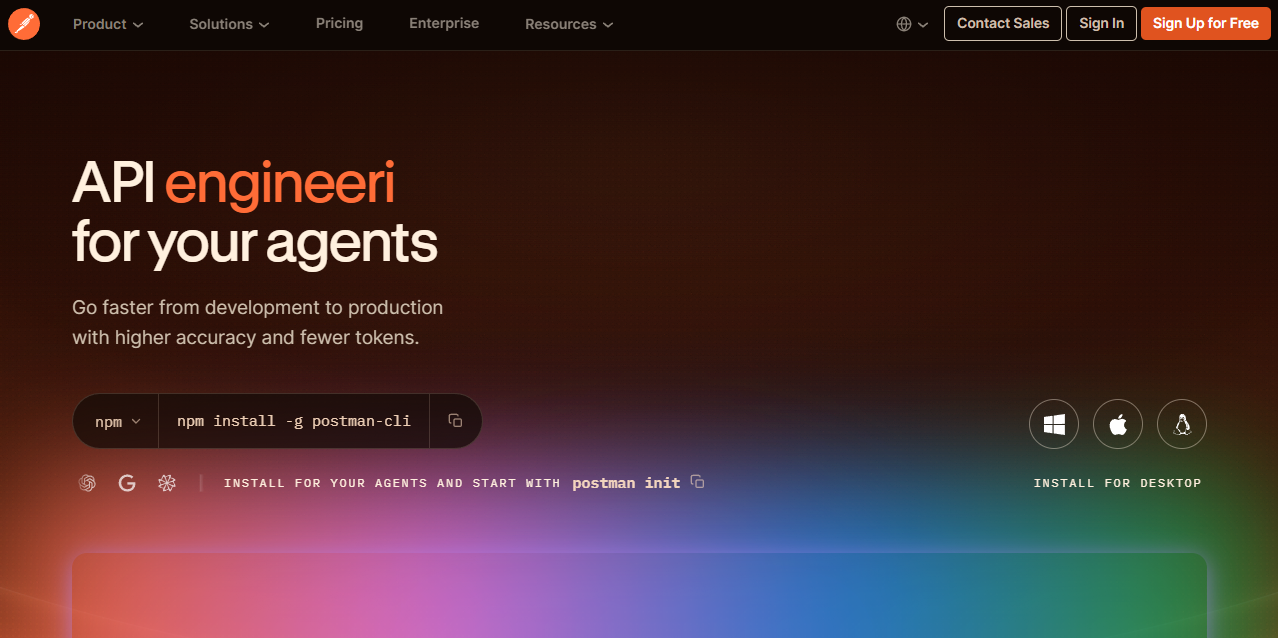
Task: Open the Enterprise page
Action: pos(444,23)
